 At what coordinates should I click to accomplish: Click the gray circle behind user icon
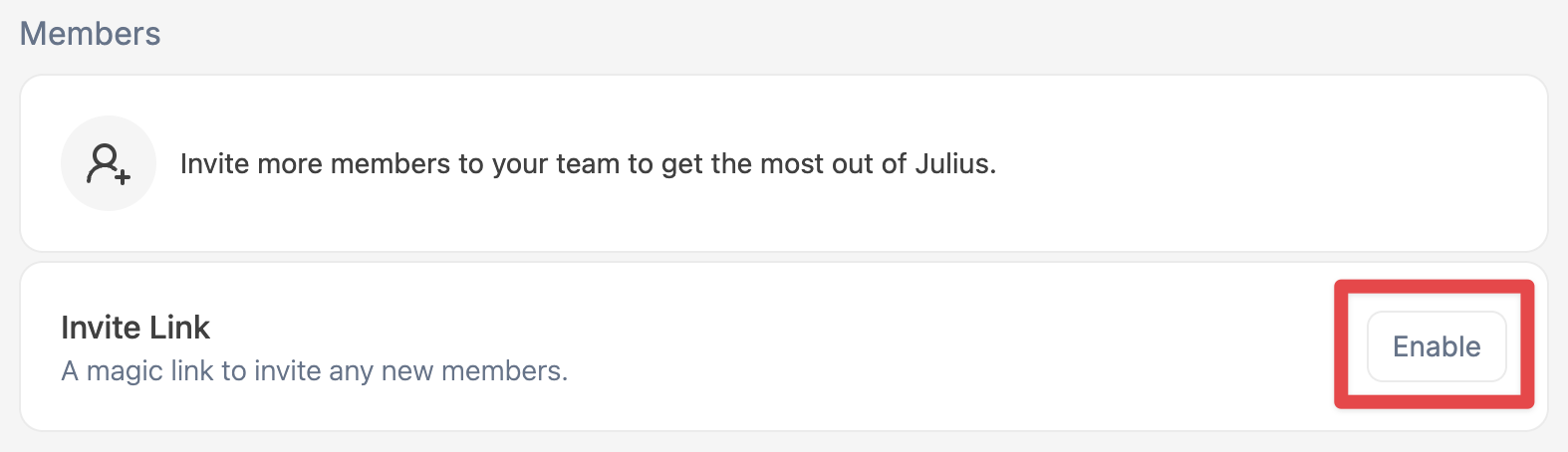coord(109,163)
